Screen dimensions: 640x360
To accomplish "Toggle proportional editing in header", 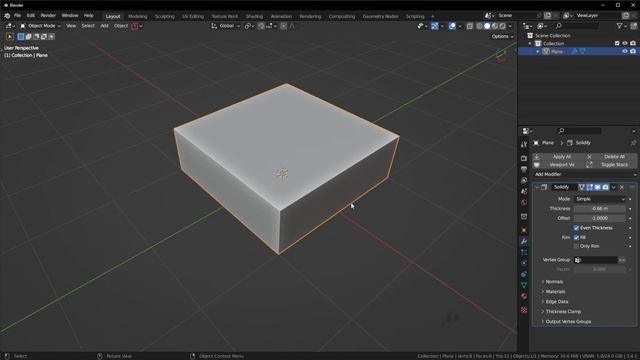I will pos(283,26).
